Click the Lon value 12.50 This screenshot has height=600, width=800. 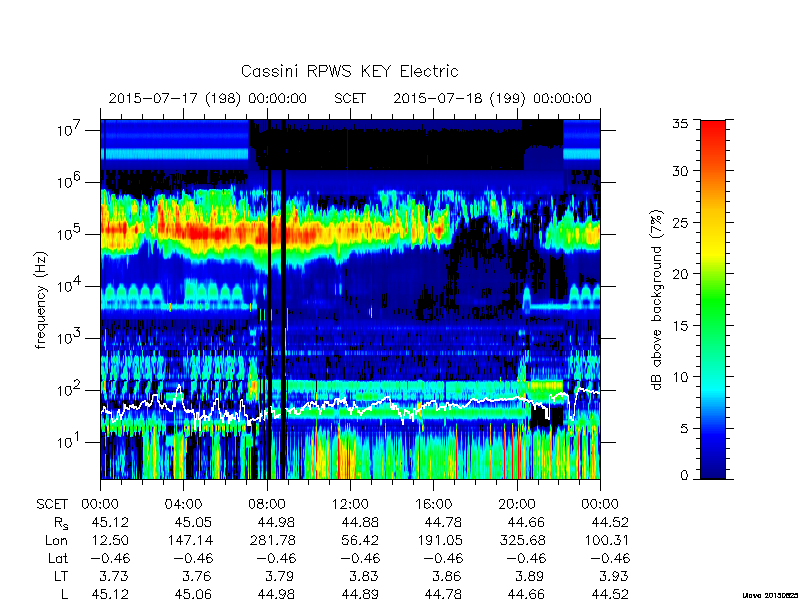[x=110, y=540]
